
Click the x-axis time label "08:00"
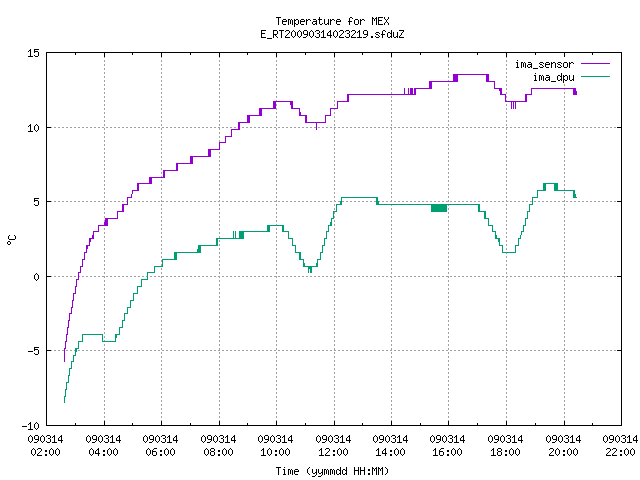point(219,452)
